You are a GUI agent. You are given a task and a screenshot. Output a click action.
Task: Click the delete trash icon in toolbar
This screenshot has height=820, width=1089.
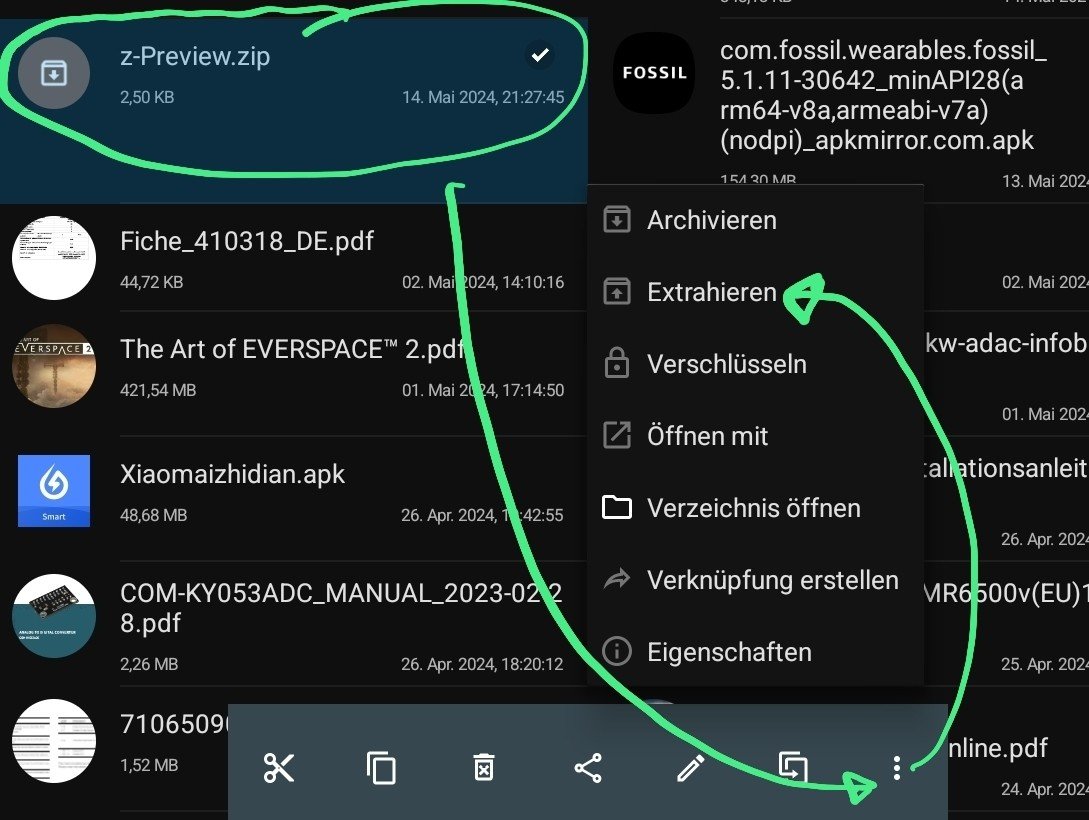(x=484, y=768)
